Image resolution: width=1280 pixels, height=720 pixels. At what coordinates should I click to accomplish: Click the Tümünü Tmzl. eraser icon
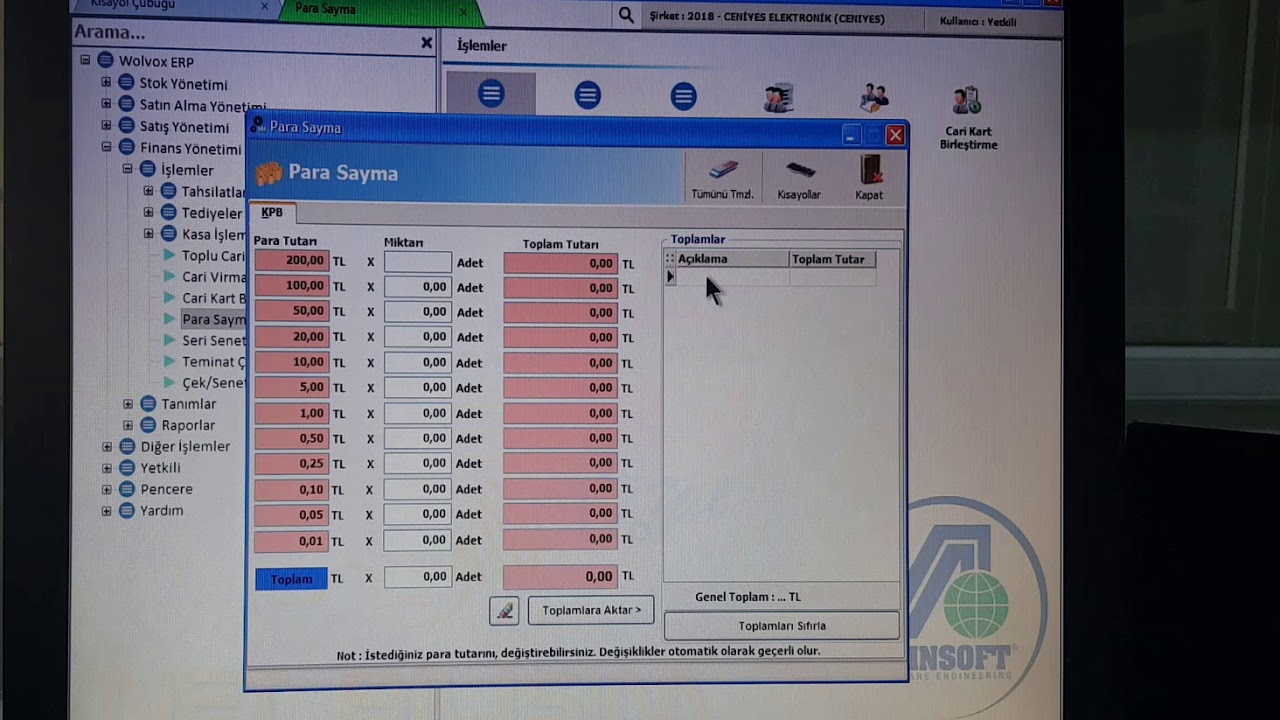pos(722,169)
